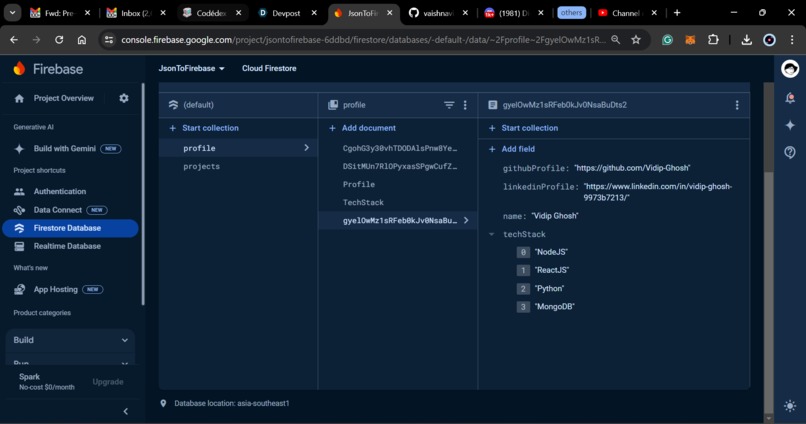Switch to Devpost tab

pos(287,13)
